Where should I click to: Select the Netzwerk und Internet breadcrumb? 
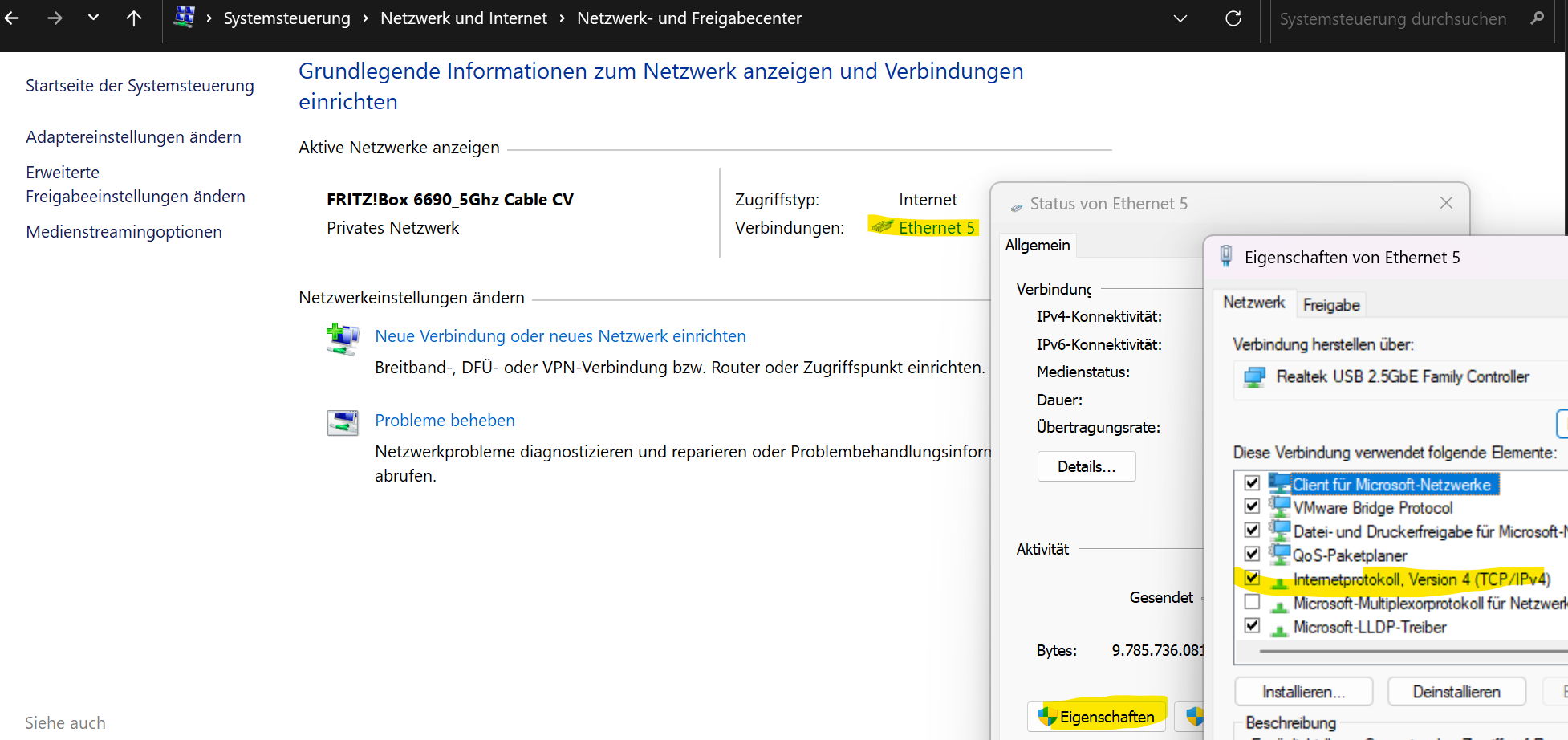(464, 18)
